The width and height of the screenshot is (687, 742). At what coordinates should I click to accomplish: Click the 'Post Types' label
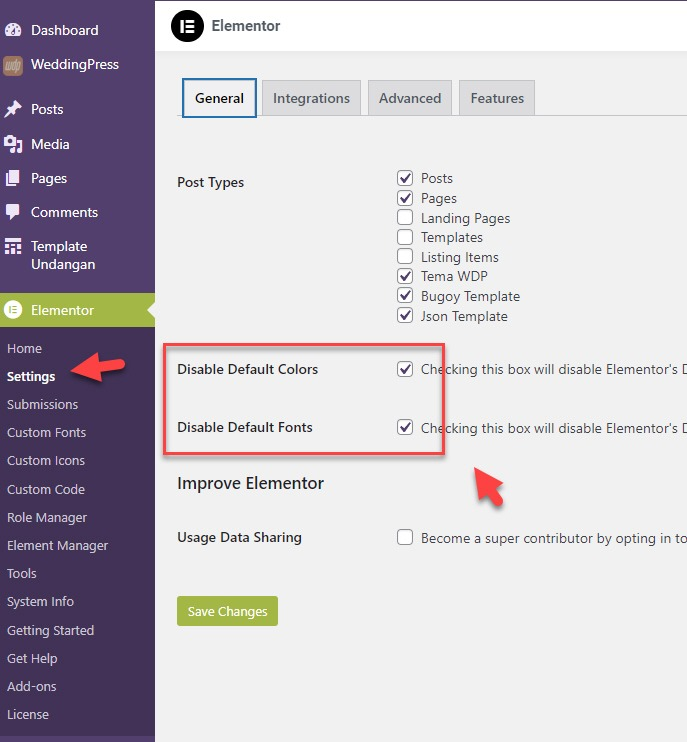pyautogui.click(x=211, y=183)
